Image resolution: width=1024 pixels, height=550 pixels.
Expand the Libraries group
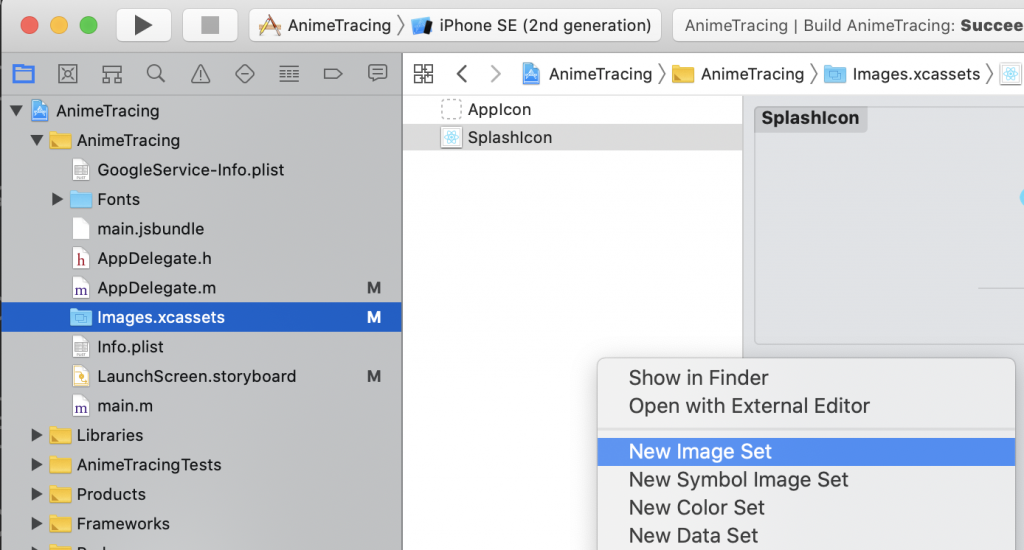[x=37, y=434]
